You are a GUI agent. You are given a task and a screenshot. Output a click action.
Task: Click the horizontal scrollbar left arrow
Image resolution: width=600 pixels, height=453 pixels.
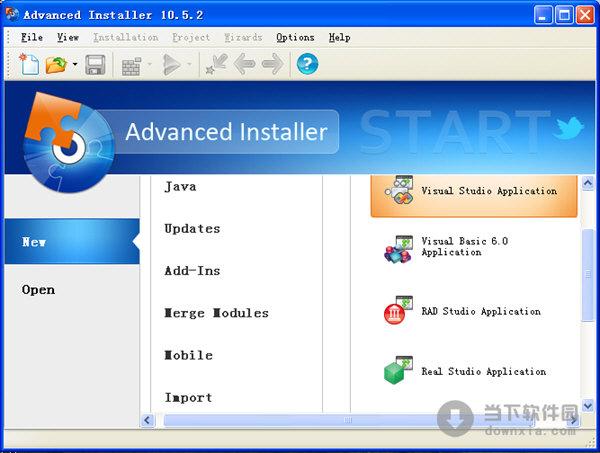148,420
